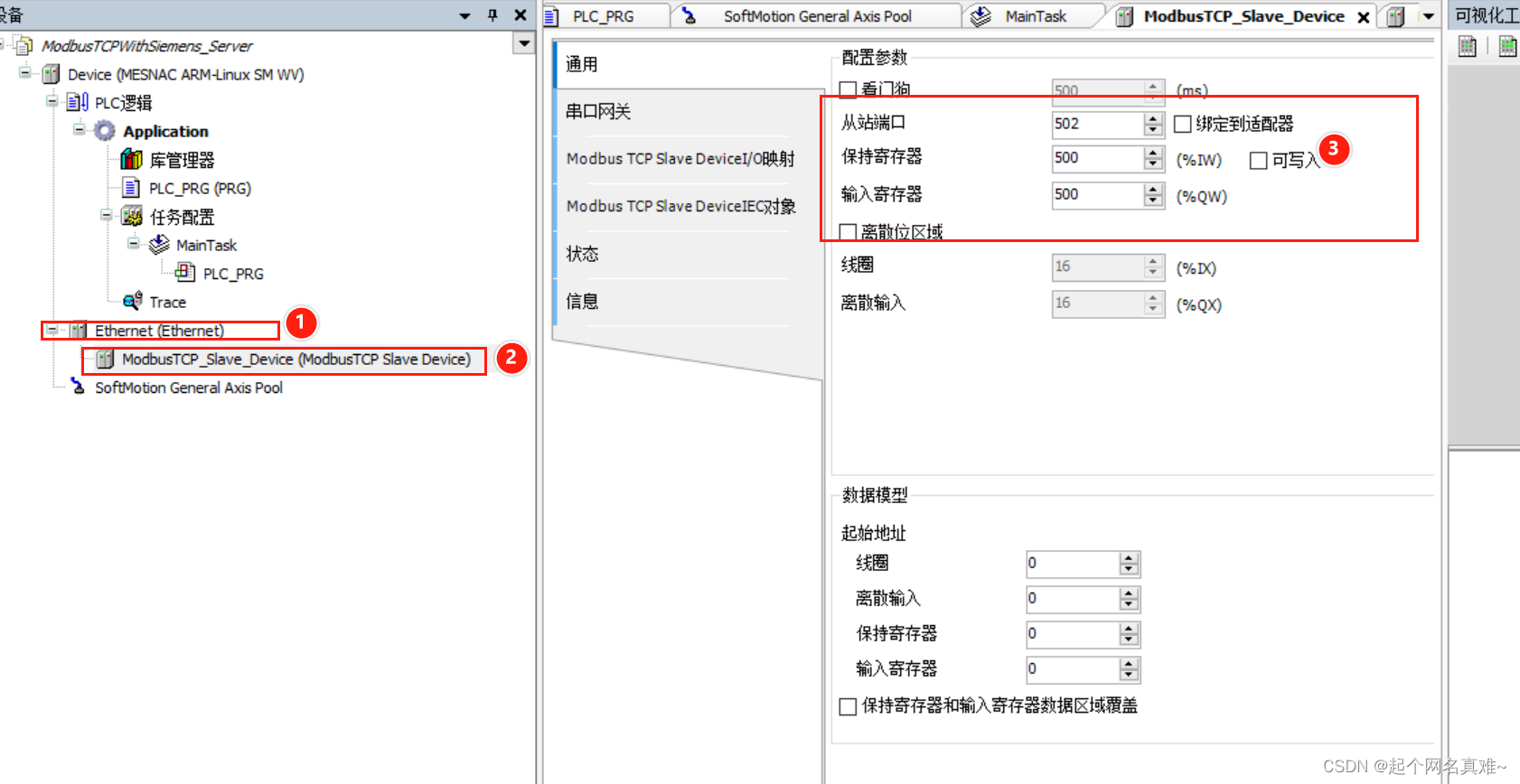Image resolution: width=1520 pixels, height=784 pixels.
Task: Open the device tree view dropdown button
Action: tap(523, 42)
